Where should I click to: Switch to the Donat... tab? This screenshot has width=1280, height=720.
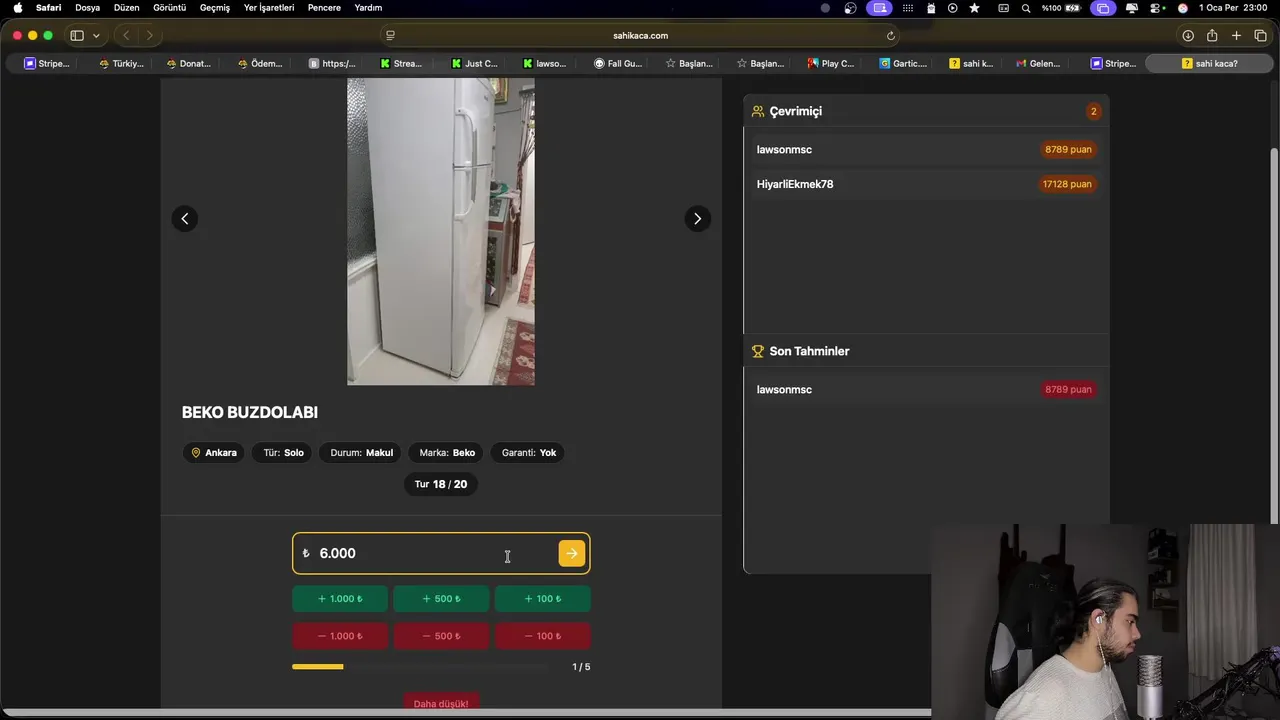pos(189,63)
